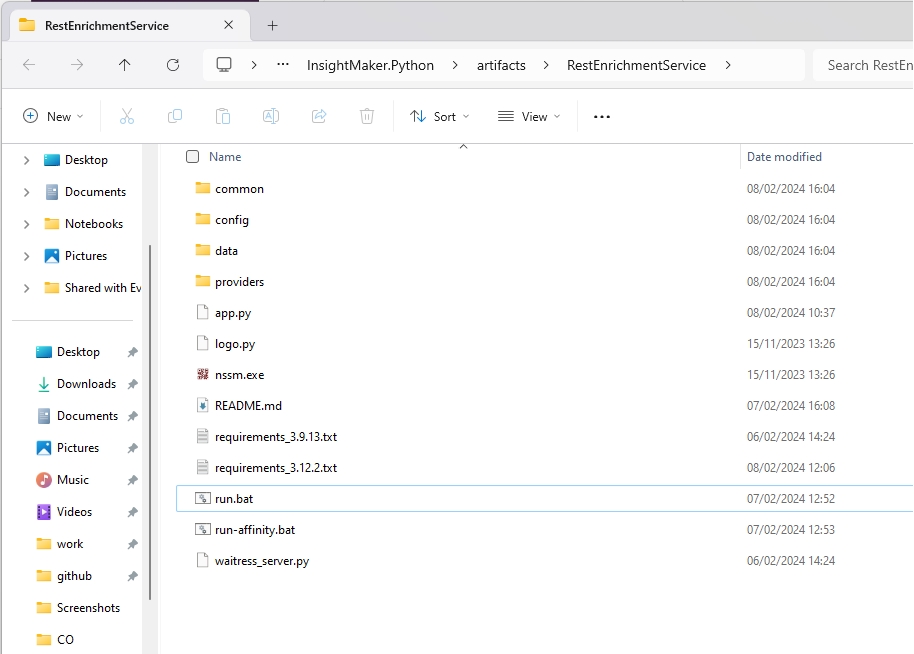Navigate to artifacts in breadcrumb path

coord(500,65)
